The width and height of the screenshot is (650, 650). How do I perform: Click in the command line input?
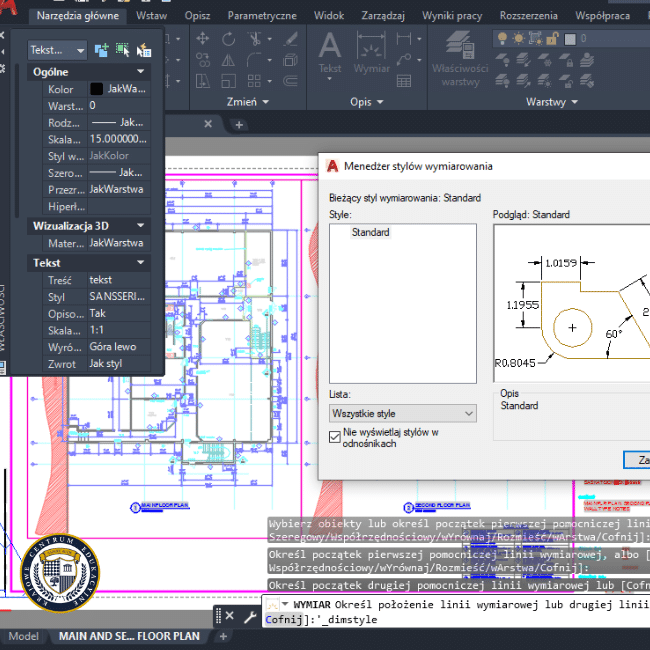(x=456, y=612)
